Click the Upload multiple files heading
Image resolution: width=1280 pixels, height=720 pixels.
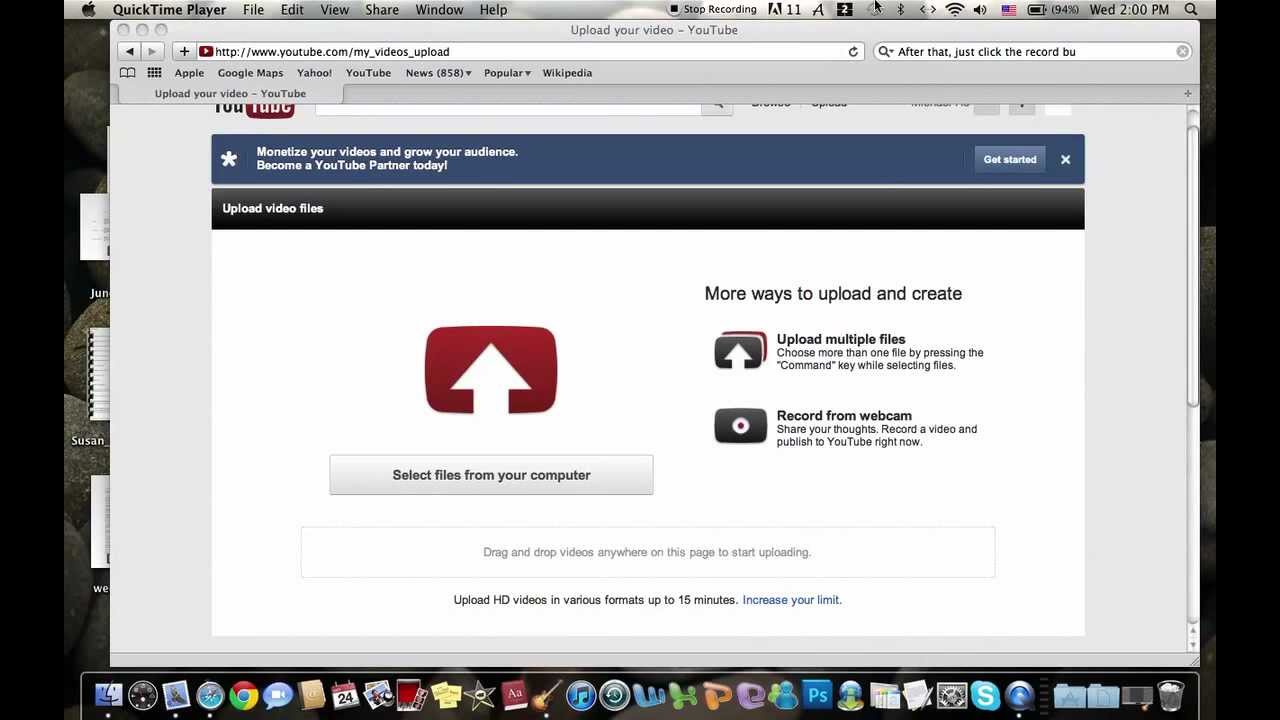(841, 339)
